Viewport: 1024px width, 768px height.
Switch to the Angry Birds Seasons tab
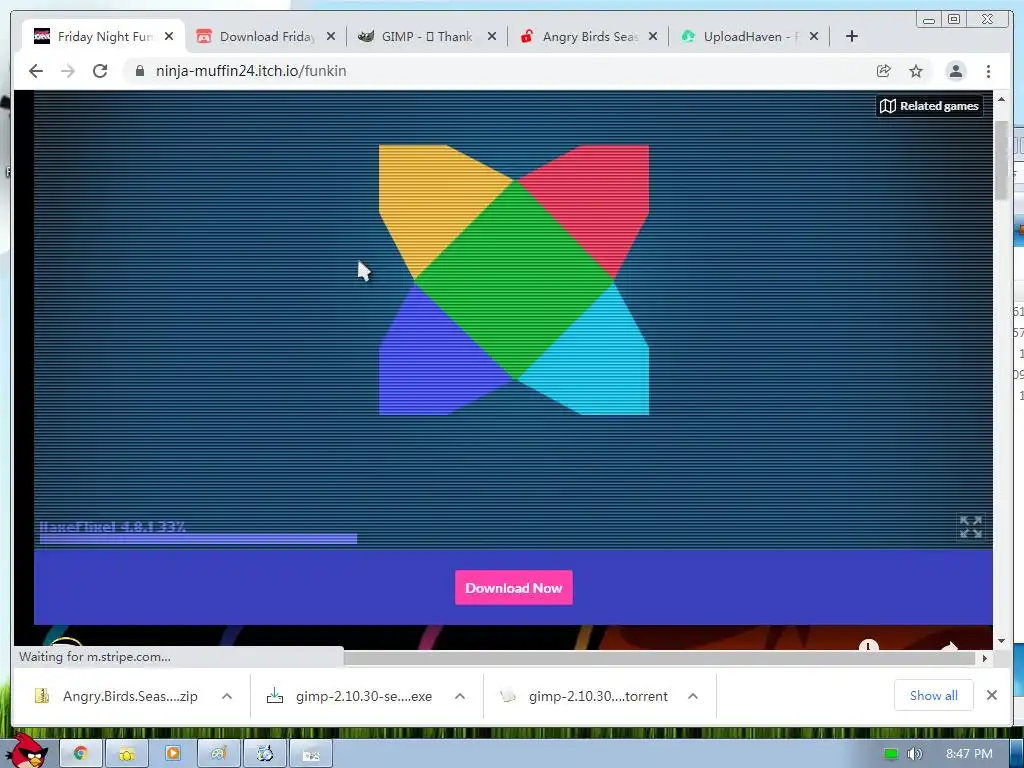pyautogui.click(x=589, y=37)
